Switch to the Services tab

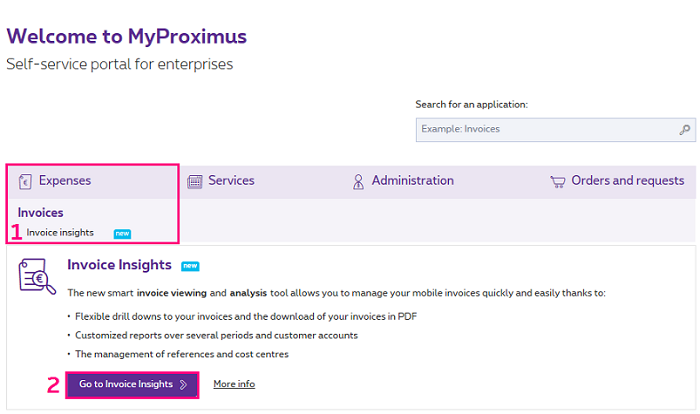tap(231, 181)
